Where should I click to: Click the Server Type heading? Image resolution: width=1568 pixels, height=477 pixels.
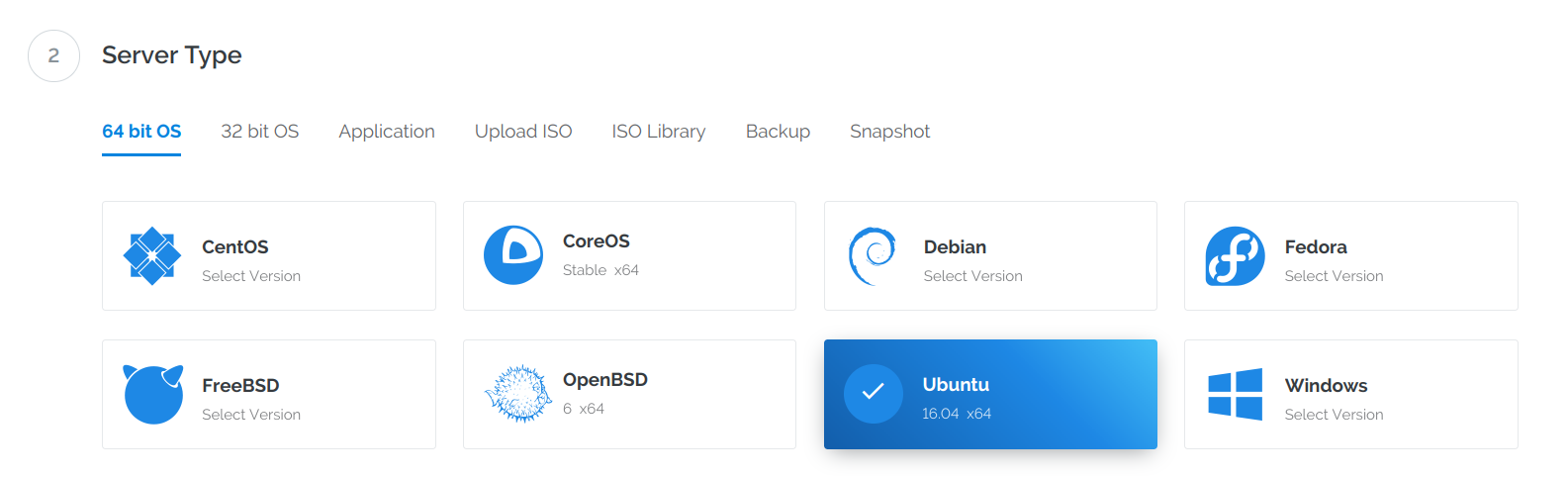coord(172,55)
